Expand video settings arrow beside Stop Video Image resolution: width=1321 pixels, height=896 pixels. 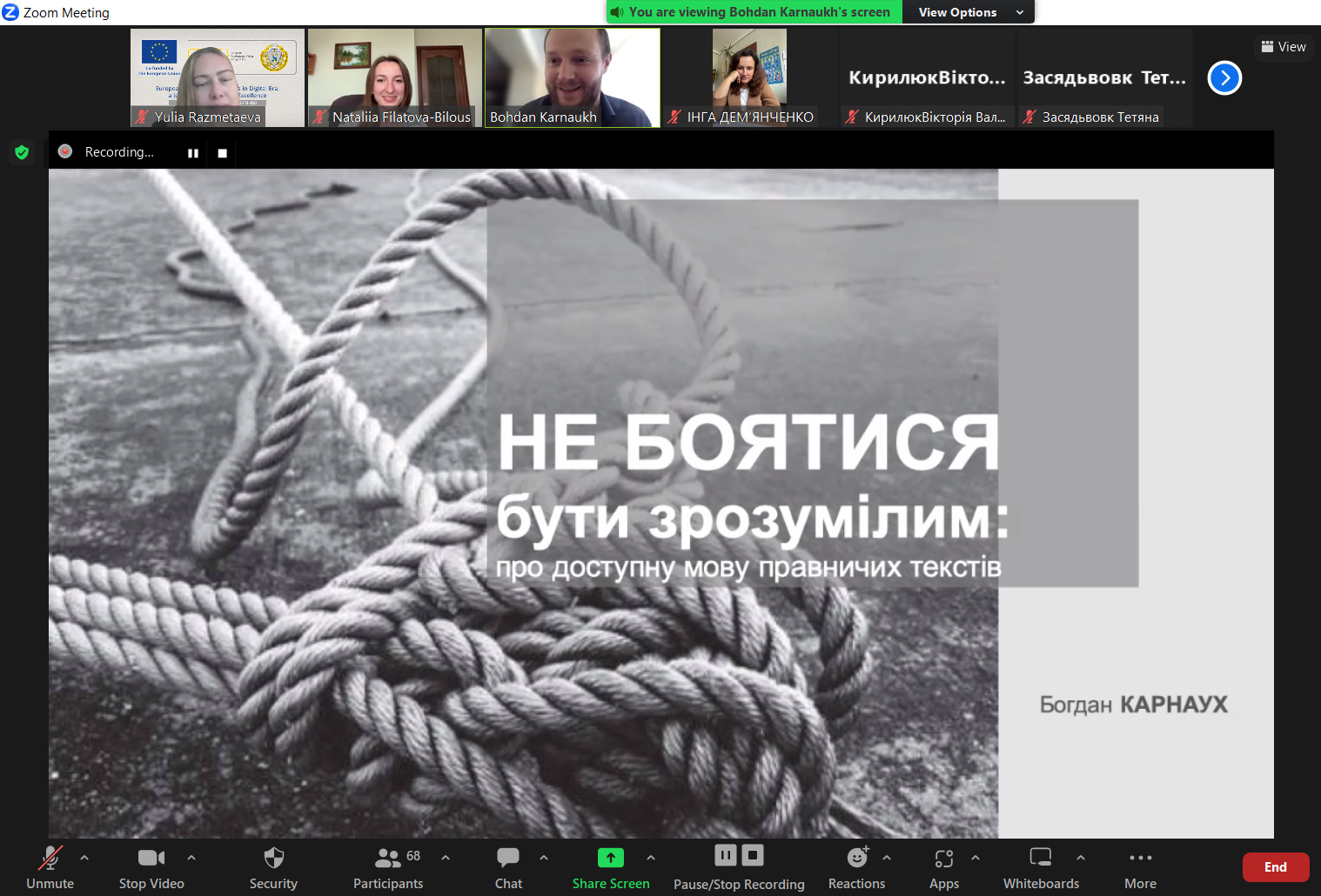pos(191,858)
